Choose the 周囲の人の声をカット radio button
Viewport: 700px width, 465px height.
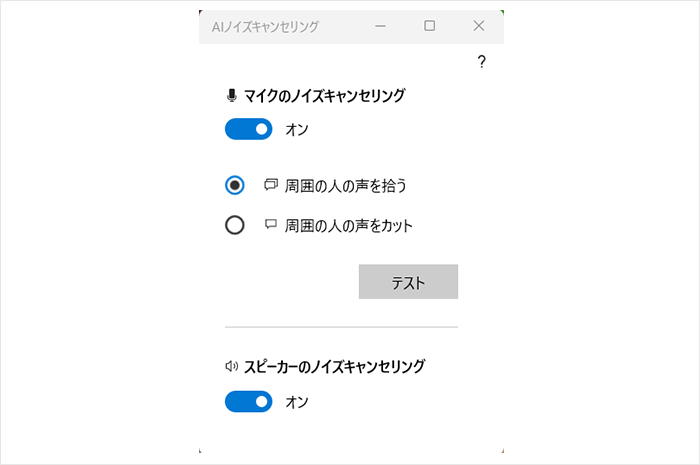pos(235,225)
